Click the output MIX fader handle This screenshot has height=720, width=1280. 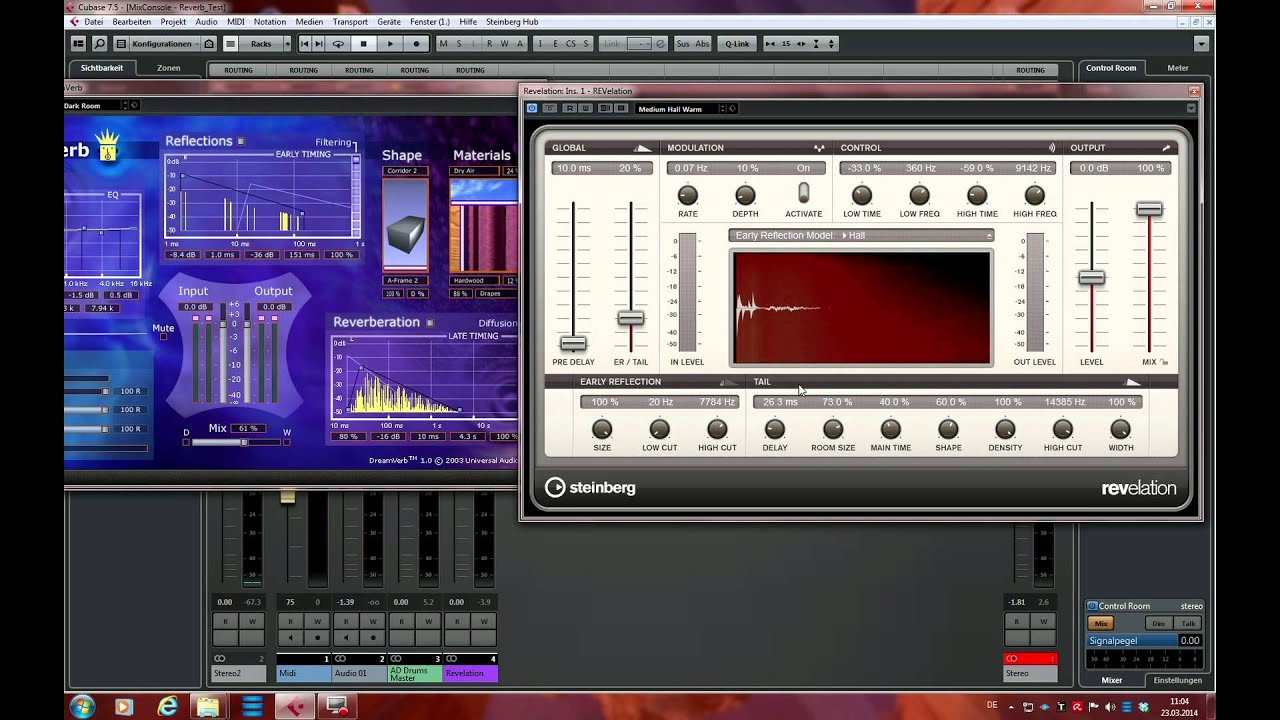[1149, 209]
